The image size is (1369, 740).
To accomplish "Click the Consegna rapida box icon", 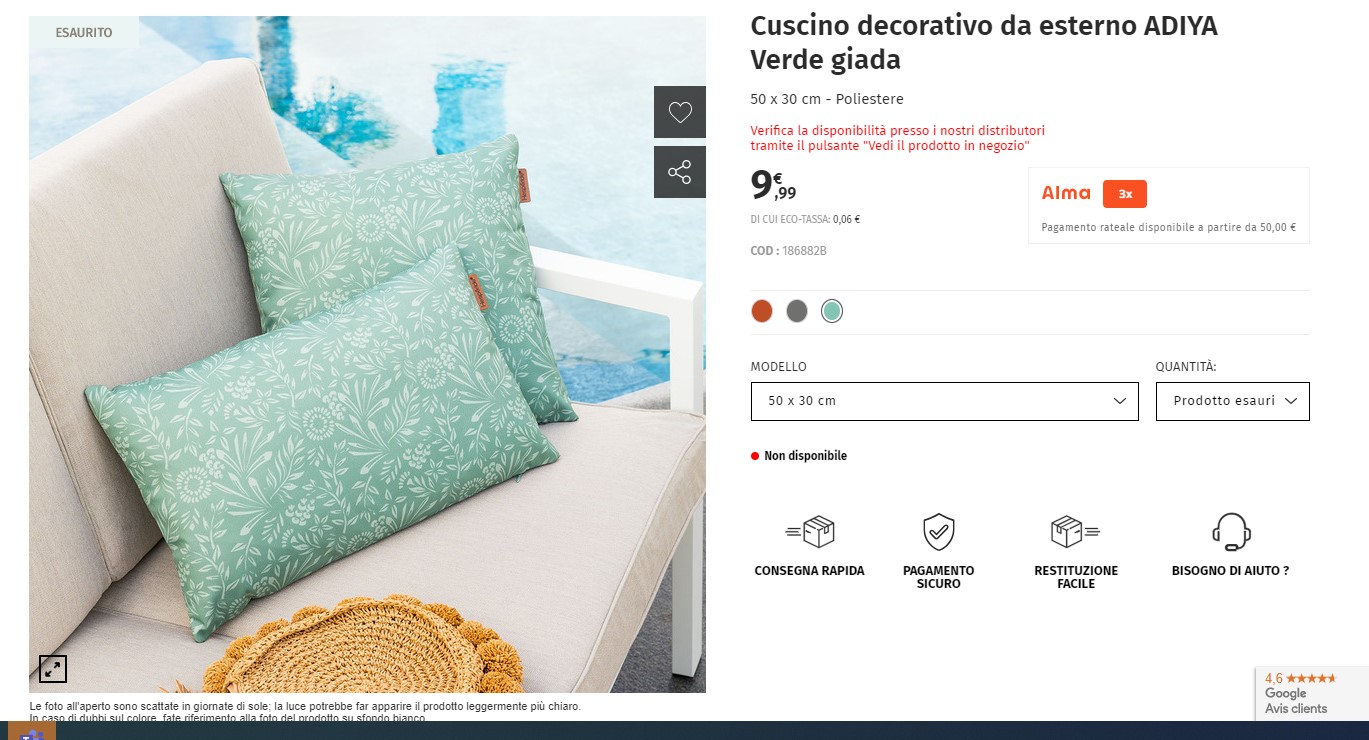I will (x=810, y=531).
